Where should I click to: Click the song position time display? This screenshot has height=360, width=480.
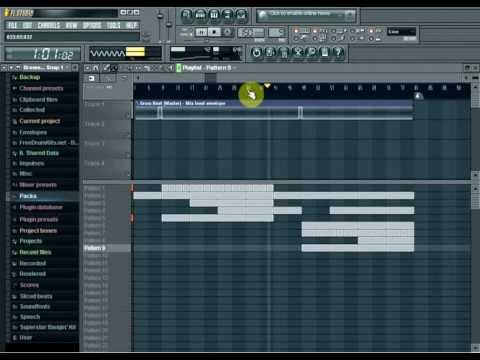43,53
